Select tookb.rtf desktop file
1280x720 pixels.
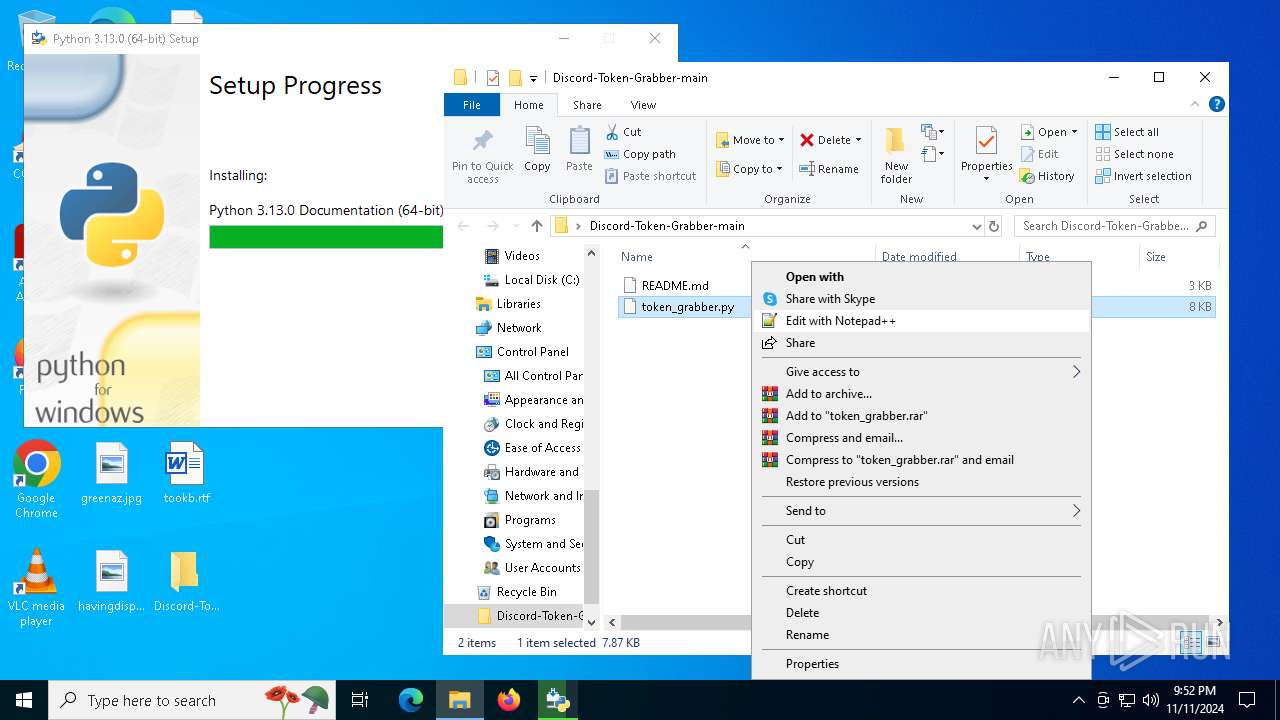(x=186, y=474)
